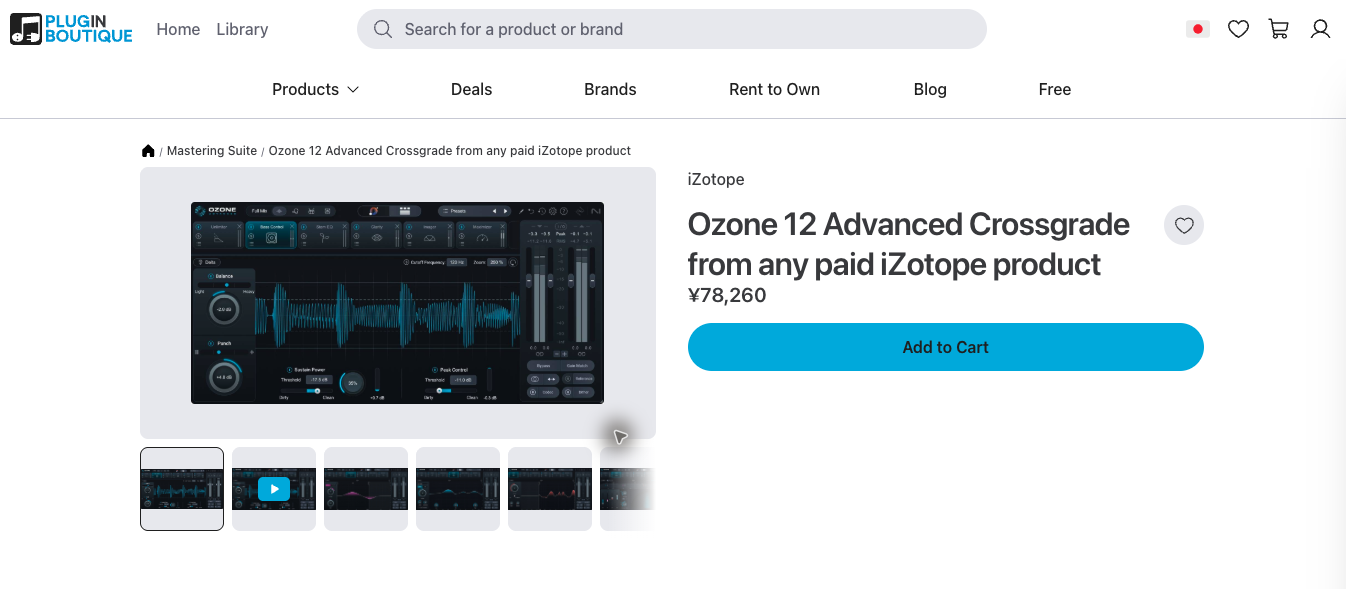1346x589 pixels.
Task: Add product to wishlist with heart button
Action: coord(1184,226)
